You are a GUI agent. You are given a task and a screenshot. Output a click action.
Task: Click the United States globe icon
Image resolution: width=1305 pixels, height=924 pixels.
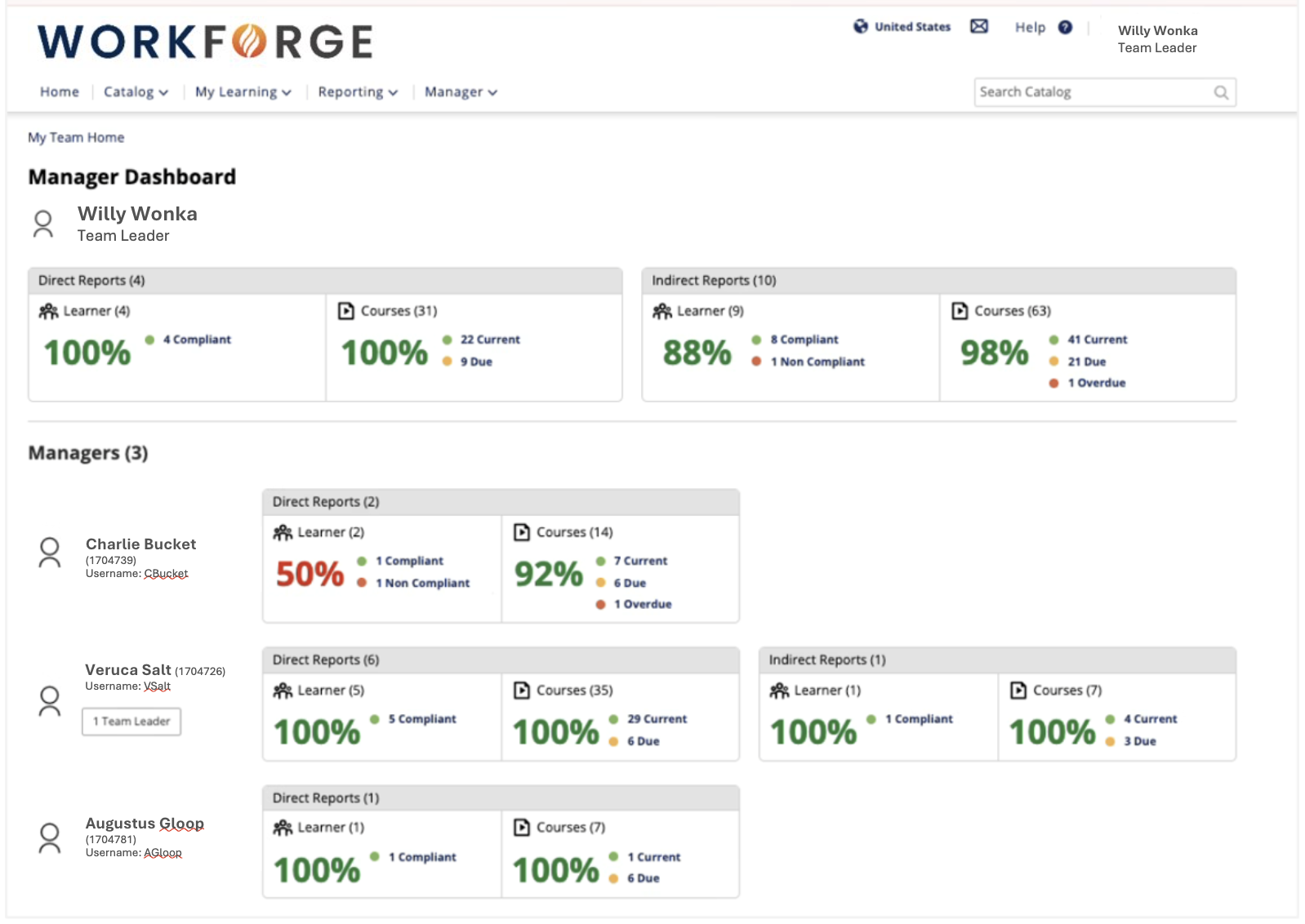point(861,27)
